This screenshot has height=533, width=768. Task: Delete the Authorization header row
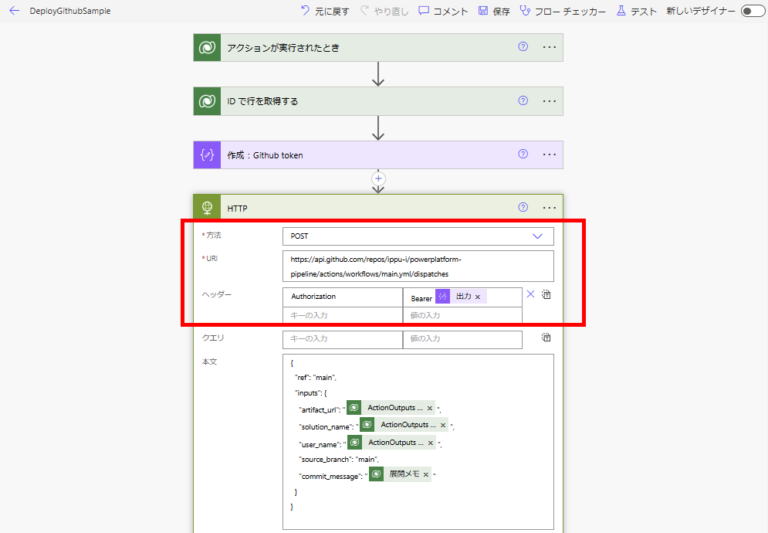[531, 295]
